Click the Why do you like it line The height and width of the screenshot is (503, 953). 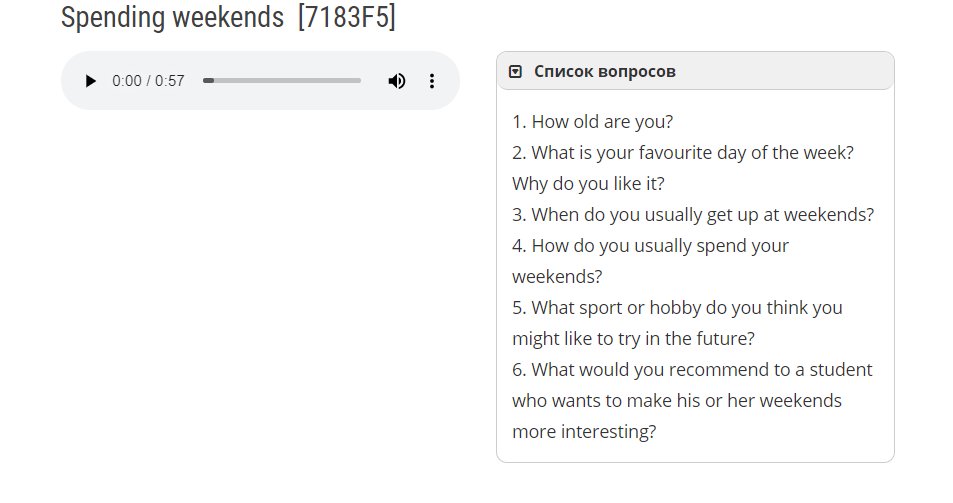tap(588, 183)
